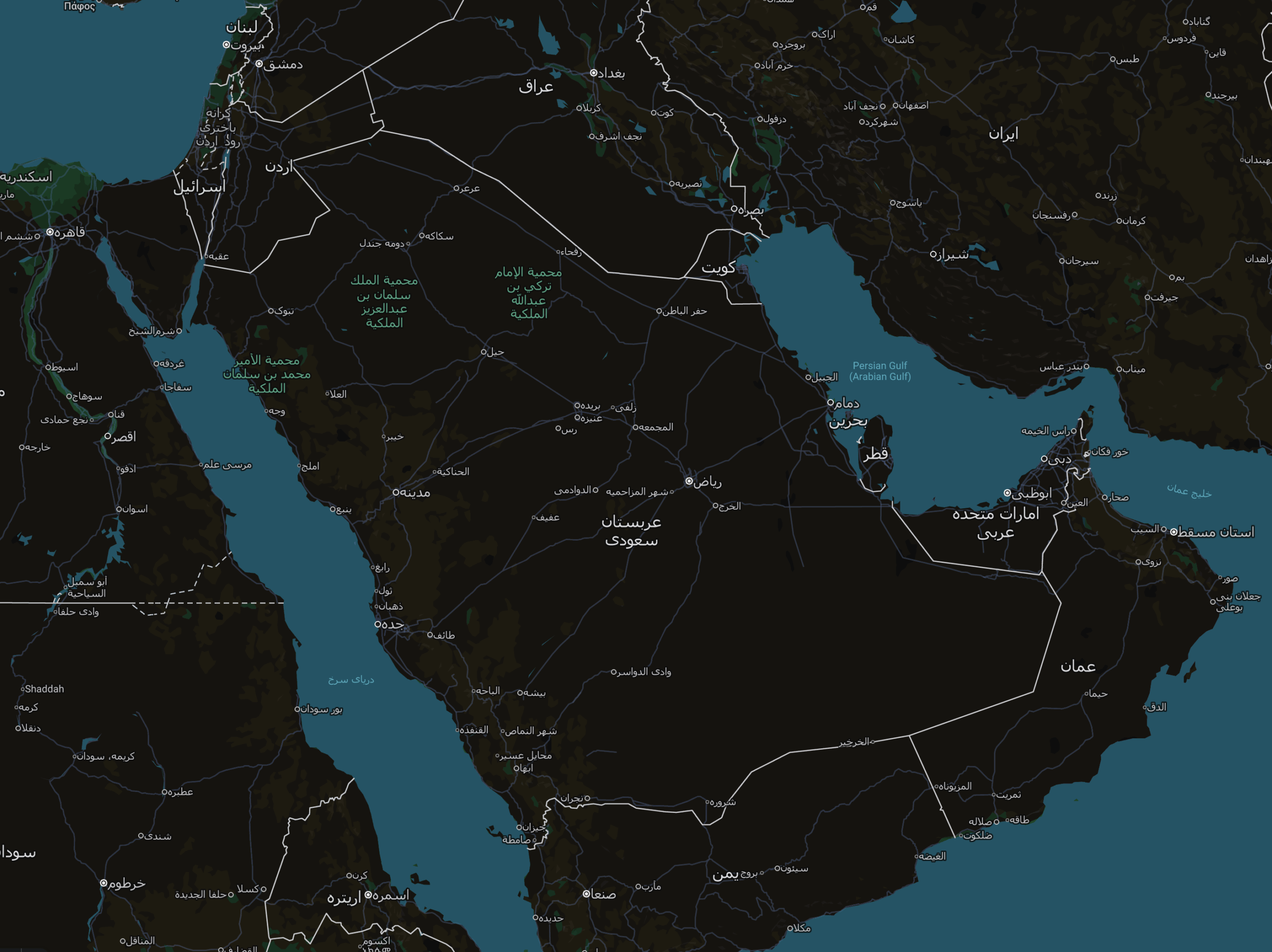The image size is (1272, 952).
Task: Click the Medina city marker
Action: point(396,492)
